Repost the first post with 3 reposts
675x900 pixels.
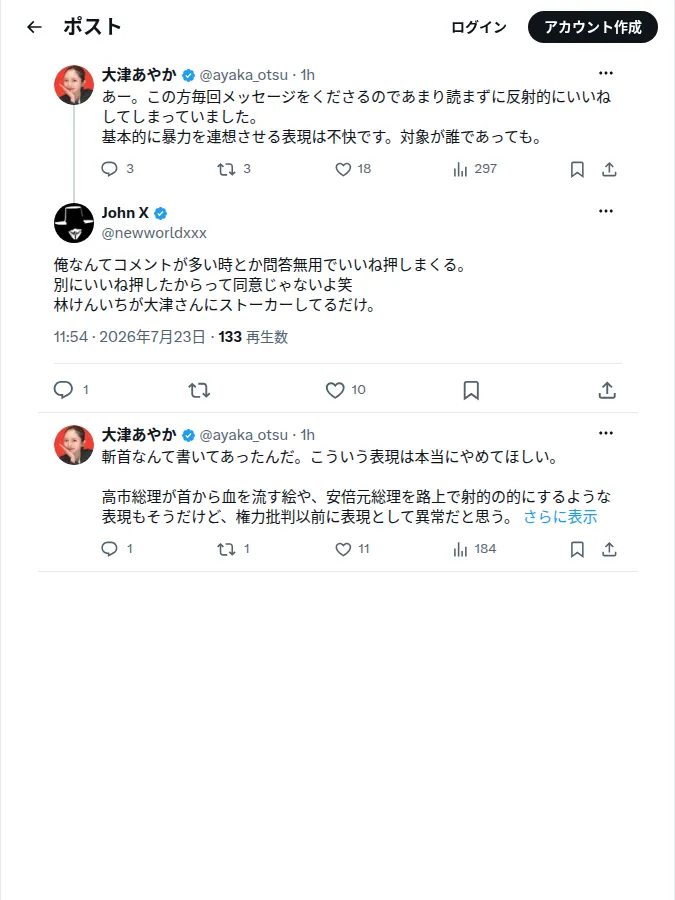pos(234,169)
